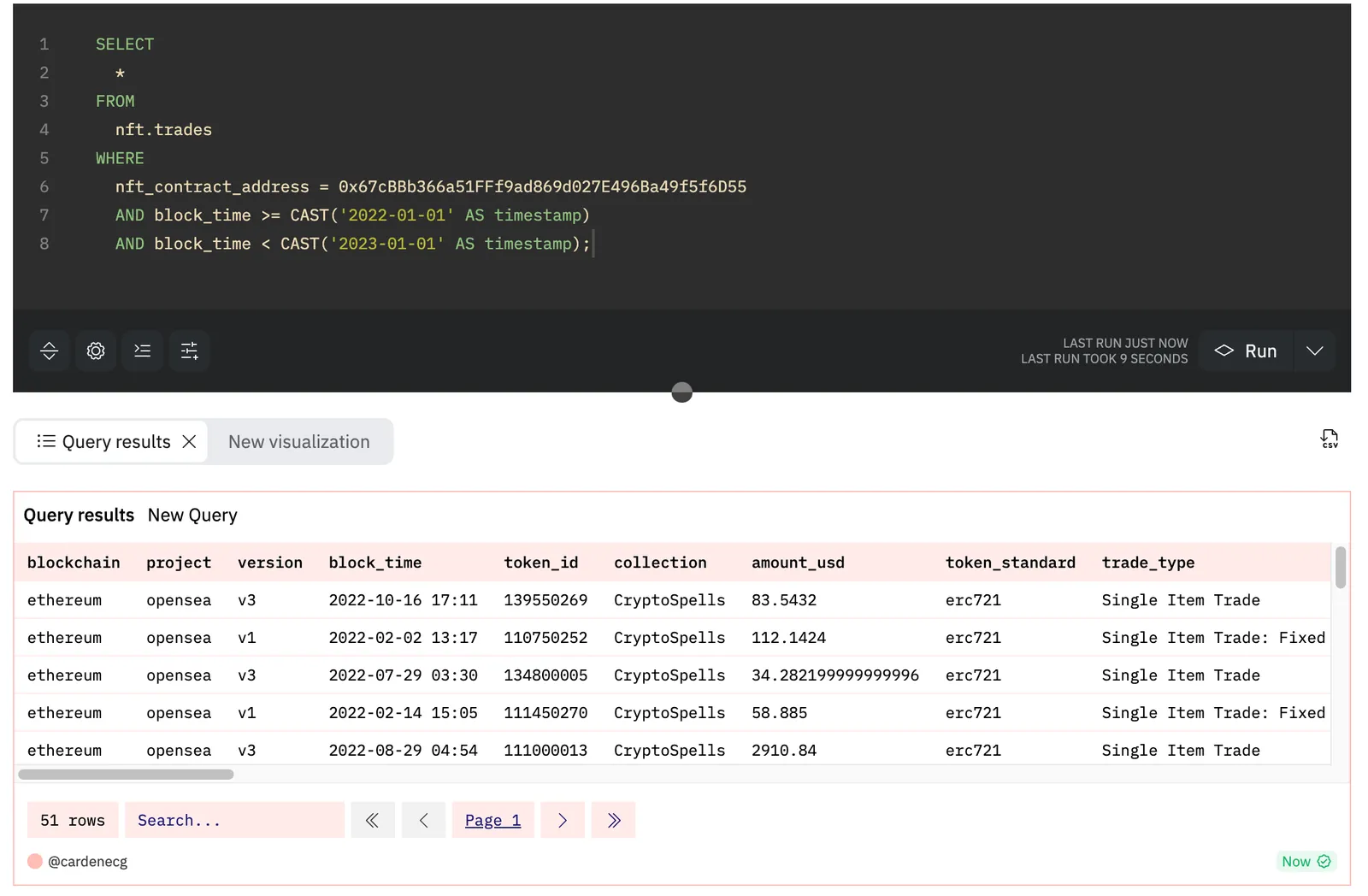This screenshot has width=1368, height=896.
Task: Click the Query results heading text
Action: pyautogui.click(x=79, y=516)
